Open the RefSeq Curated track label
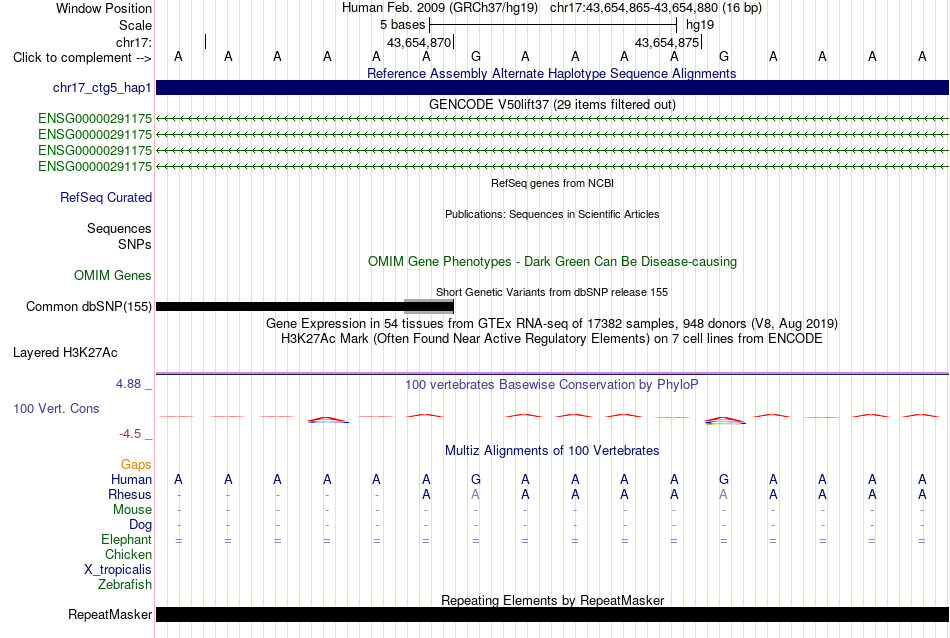Image resolution: width=950 pixels, height=638 pixels. 106,198
